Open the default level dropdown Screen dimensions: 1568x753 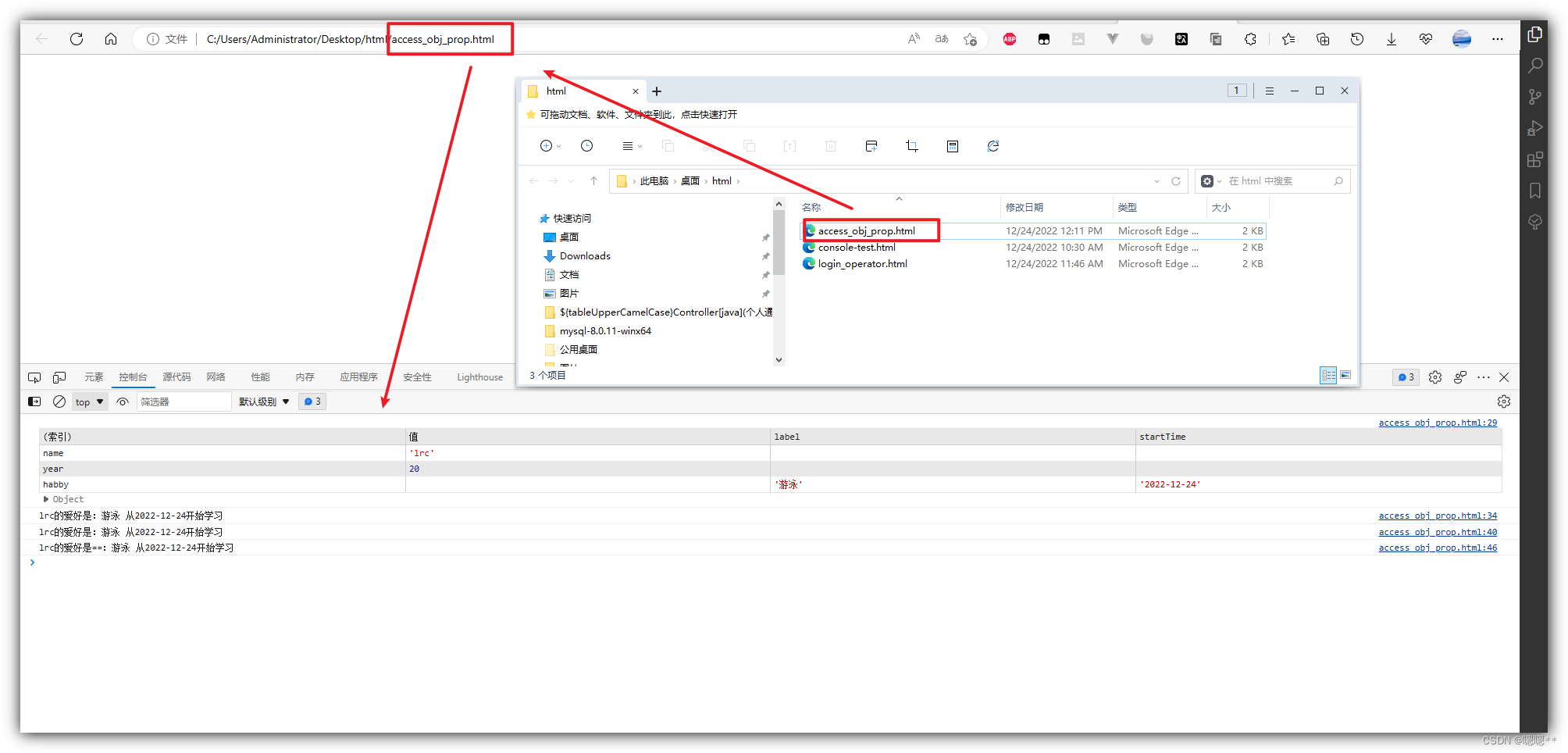264,401
